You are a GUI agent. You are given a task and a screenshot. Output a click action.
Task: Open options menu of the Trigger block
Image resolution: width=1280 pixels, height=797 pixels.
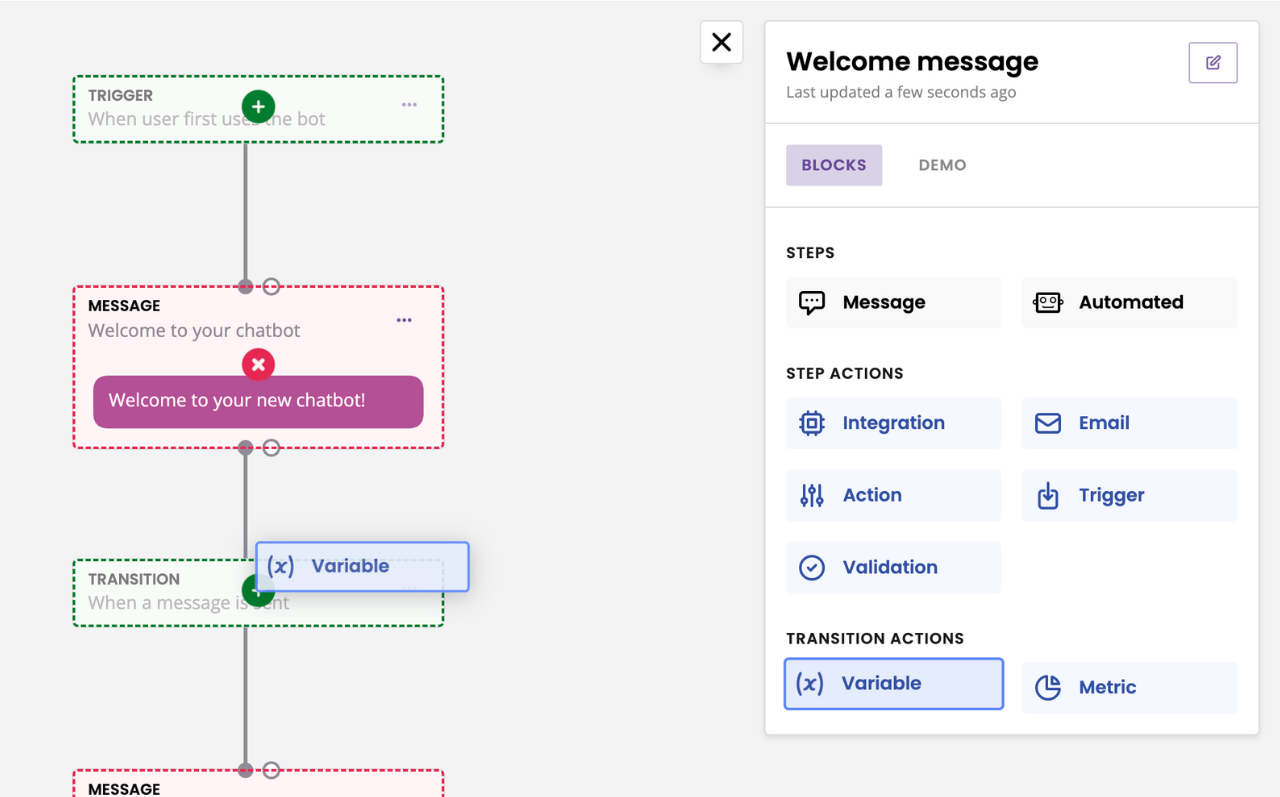[409, 104]
